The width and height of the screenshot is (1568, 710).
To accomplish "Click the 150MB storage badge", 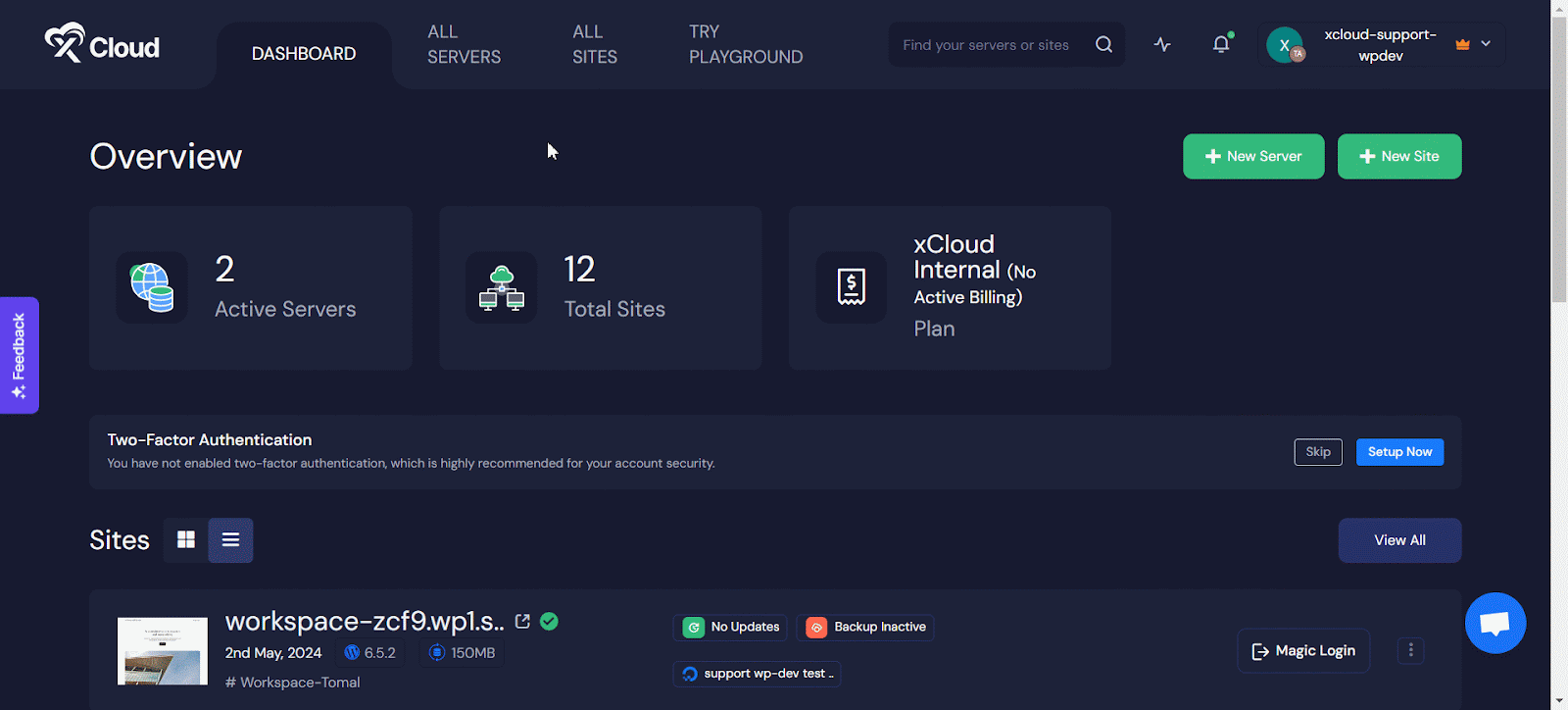I will coord(463,653).
